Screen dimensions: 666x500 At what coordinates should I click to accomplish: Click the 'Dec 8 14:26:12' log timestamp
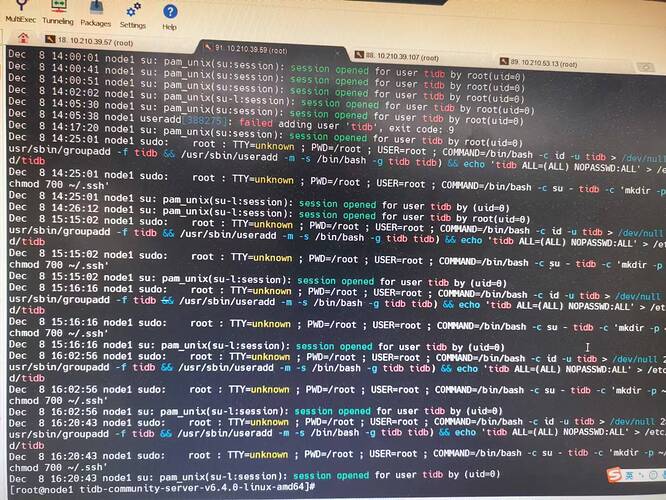[x=53, y=208]
